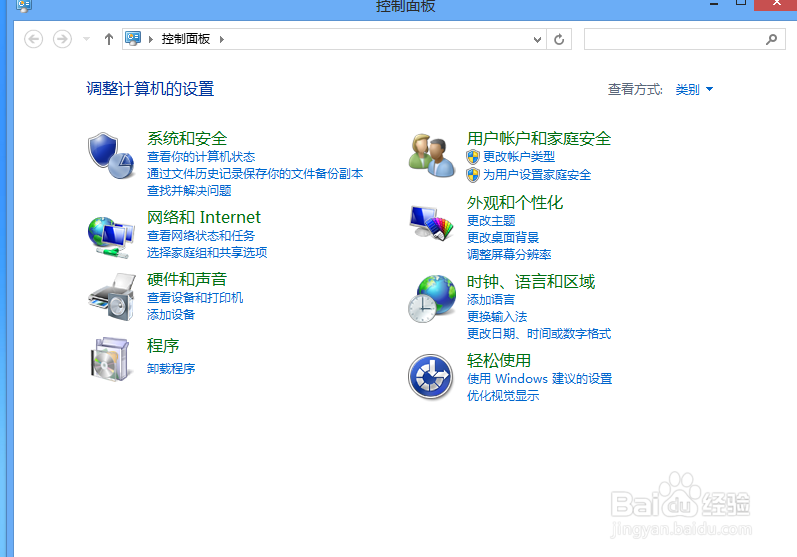Refresh the Control Panel view
The image size is (797, 557).
point(559,39)
